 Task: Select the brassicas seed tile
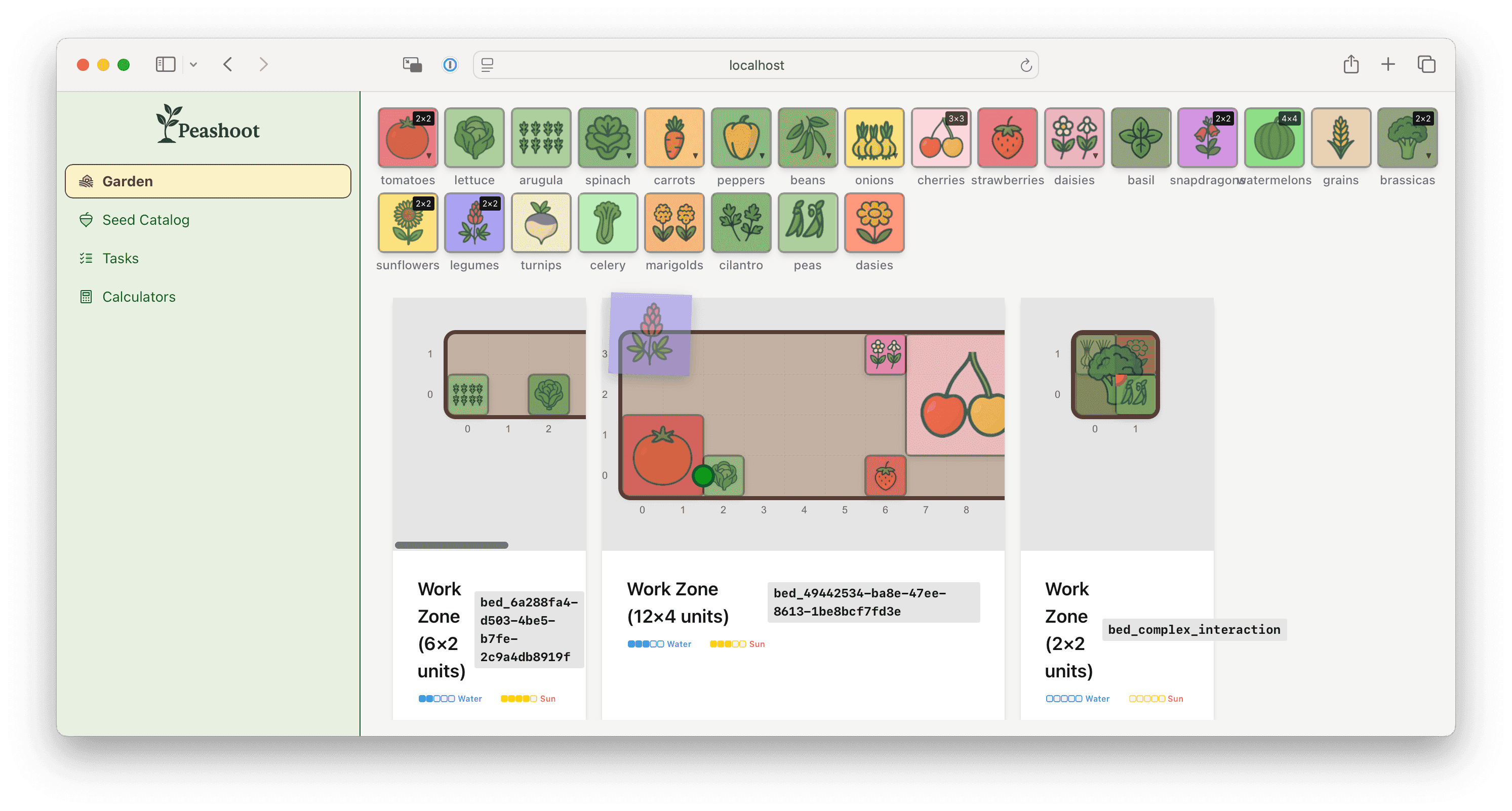(1408, 137)
